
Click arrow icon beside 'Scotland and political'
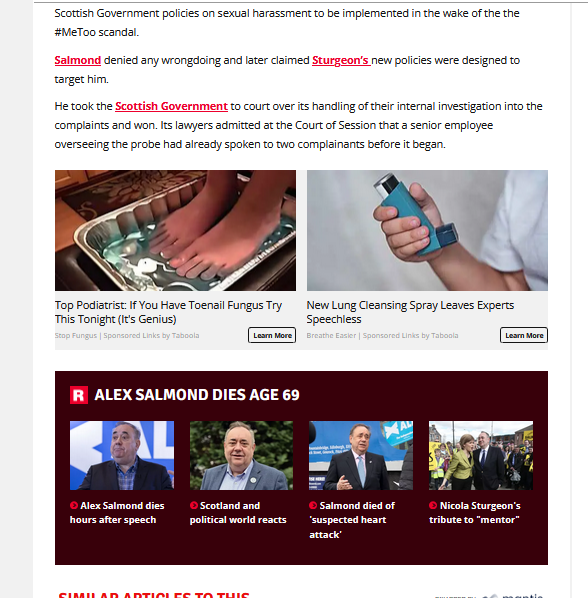point(194,505)
